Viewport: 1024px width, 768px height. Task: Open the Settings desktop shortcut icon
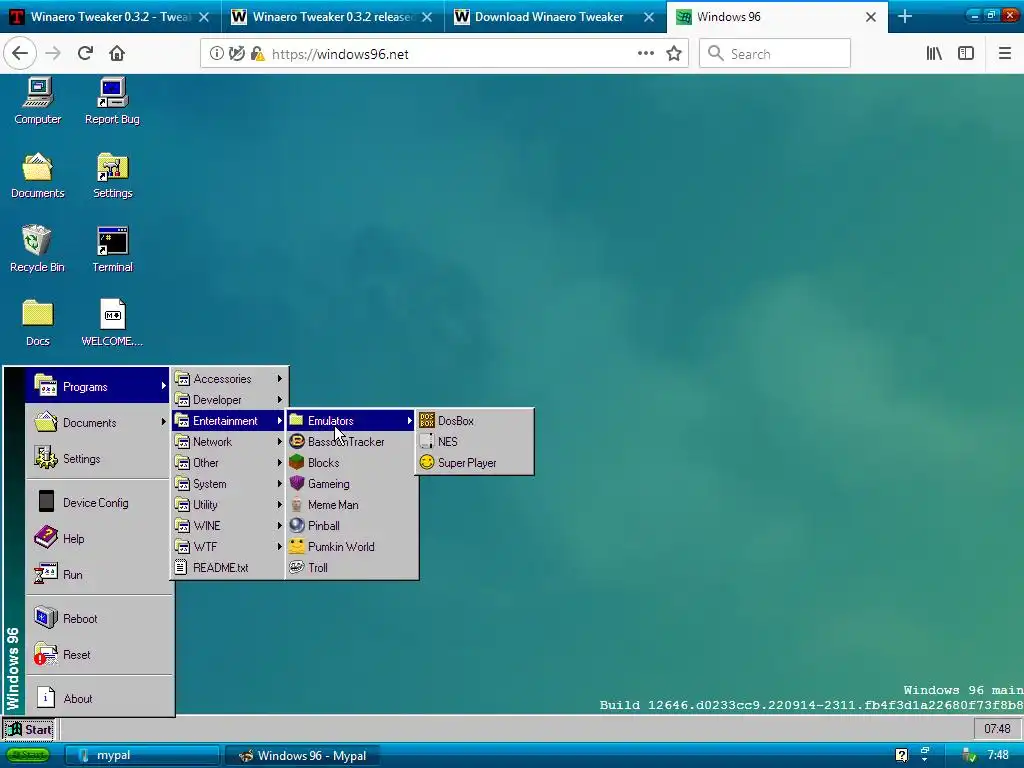coord(112,175)
